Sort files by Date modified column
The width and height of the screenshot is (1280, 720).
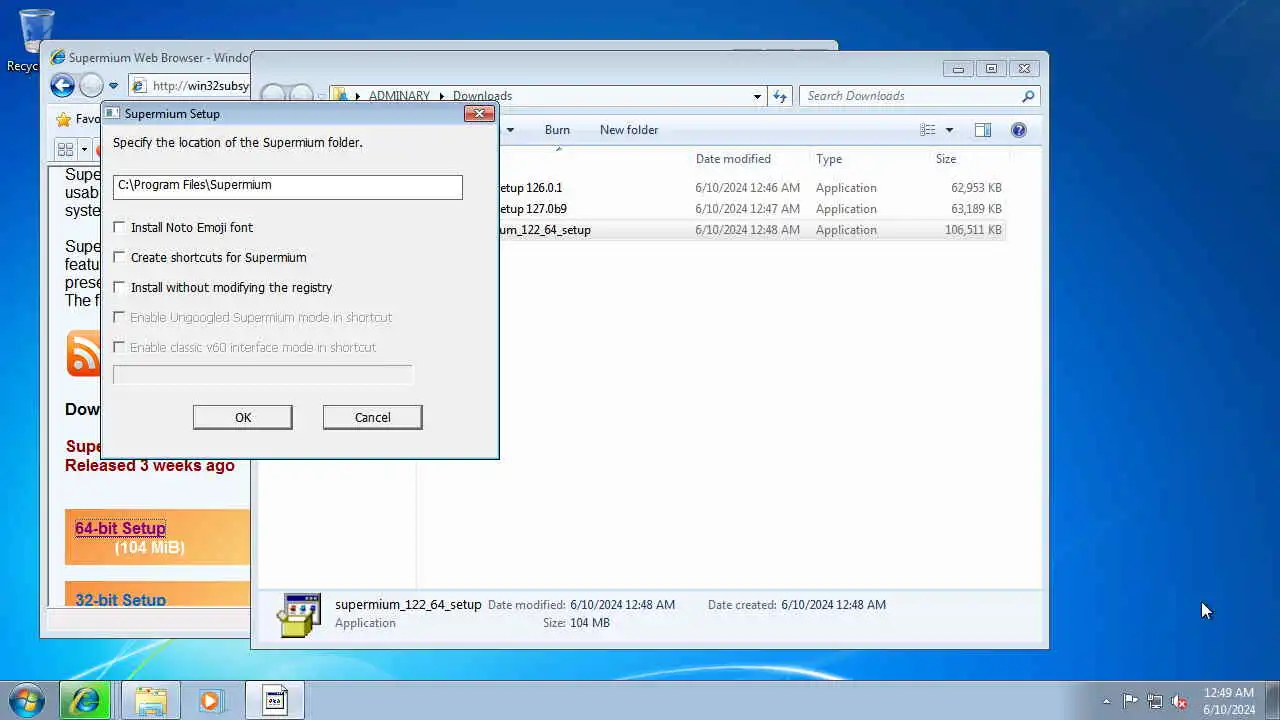733,159
